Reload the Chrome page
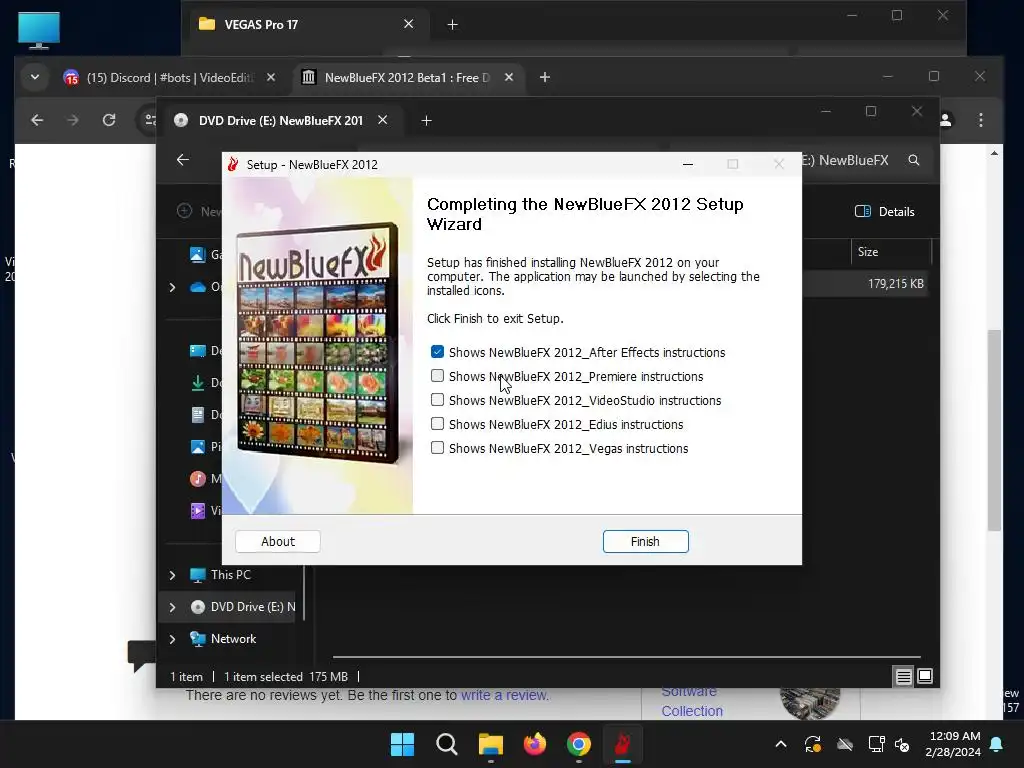 tap(109, 120)
